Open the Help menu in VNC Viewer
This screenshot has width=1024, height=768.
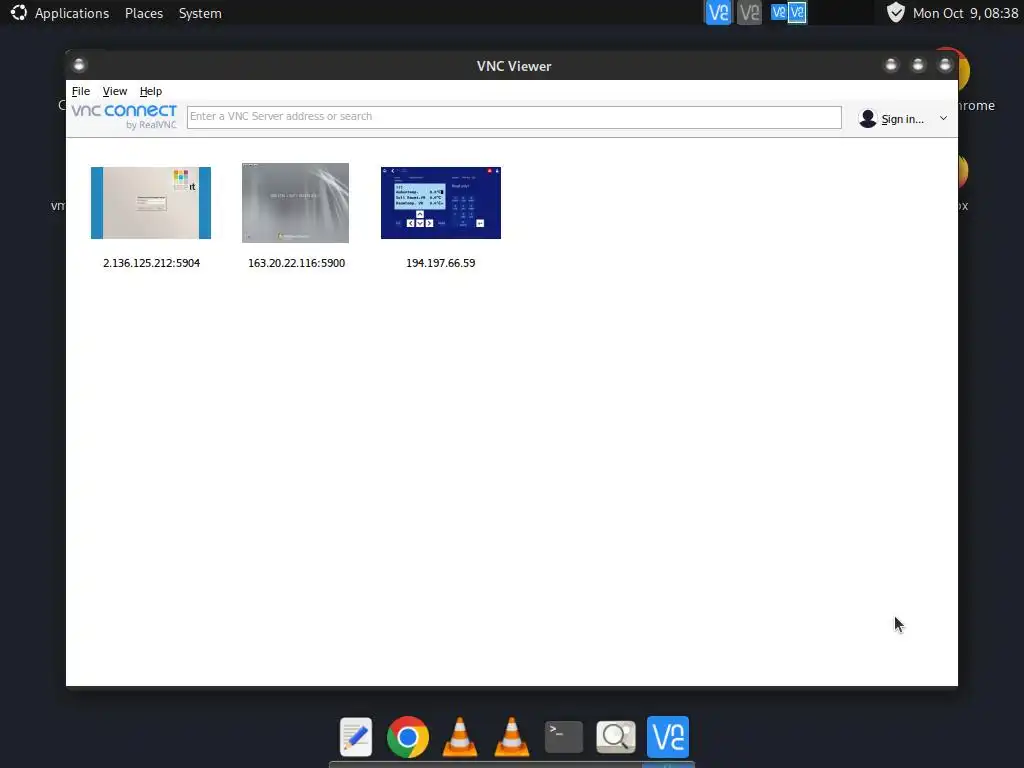(151, 91)
